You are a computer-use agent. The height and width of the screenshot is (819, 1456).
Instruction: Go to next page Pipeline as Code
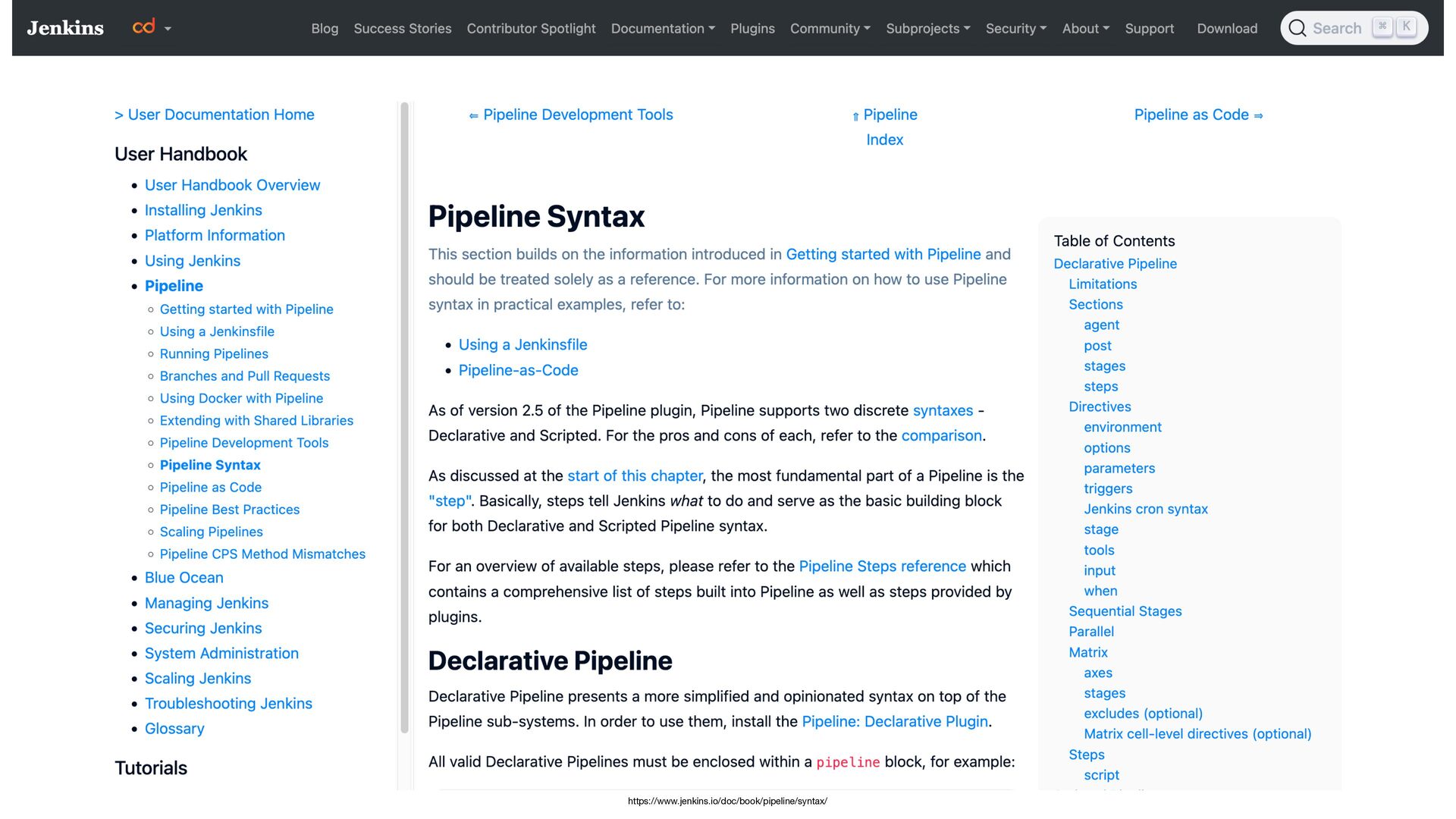1198,115
